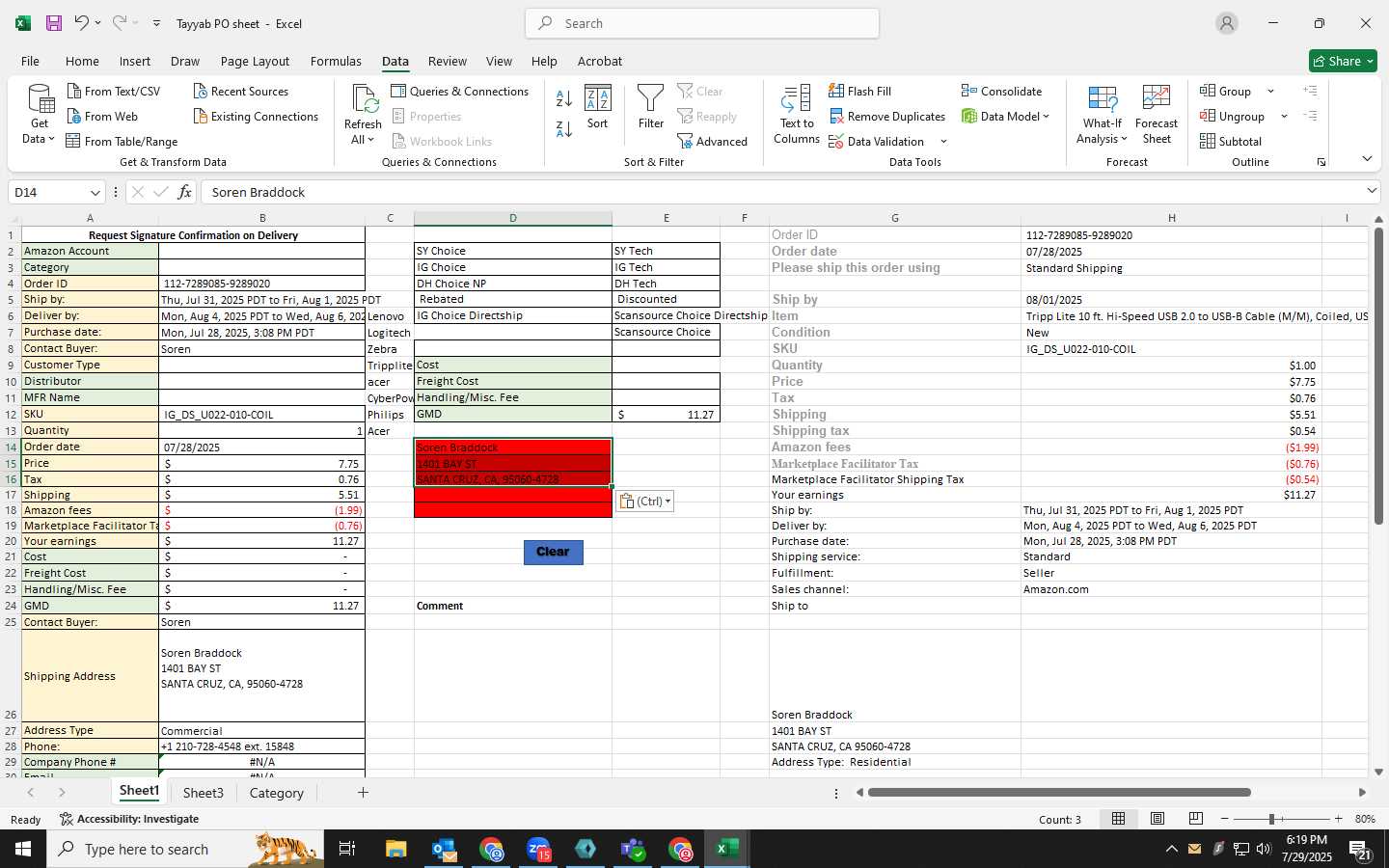Image resolution: width=1389 pixels, height=868 pixels.
Task: Open Outline dialog launcher
Action: tap(1321, 162)
